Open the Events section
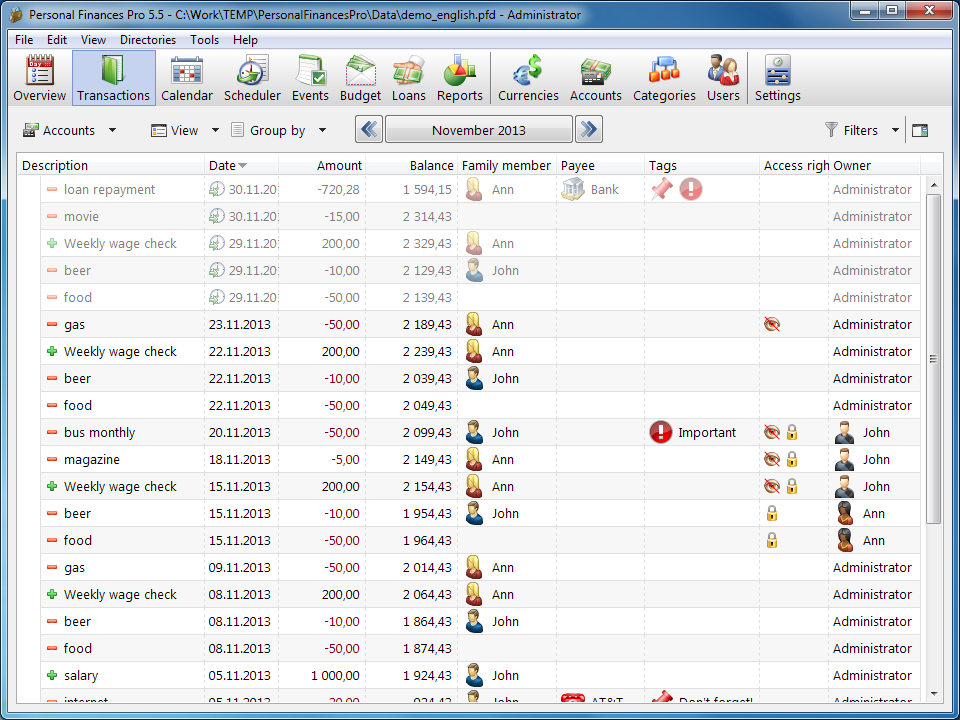Image resolution: width=960 pixels, height=720 pixels. (x=310, y=78)
